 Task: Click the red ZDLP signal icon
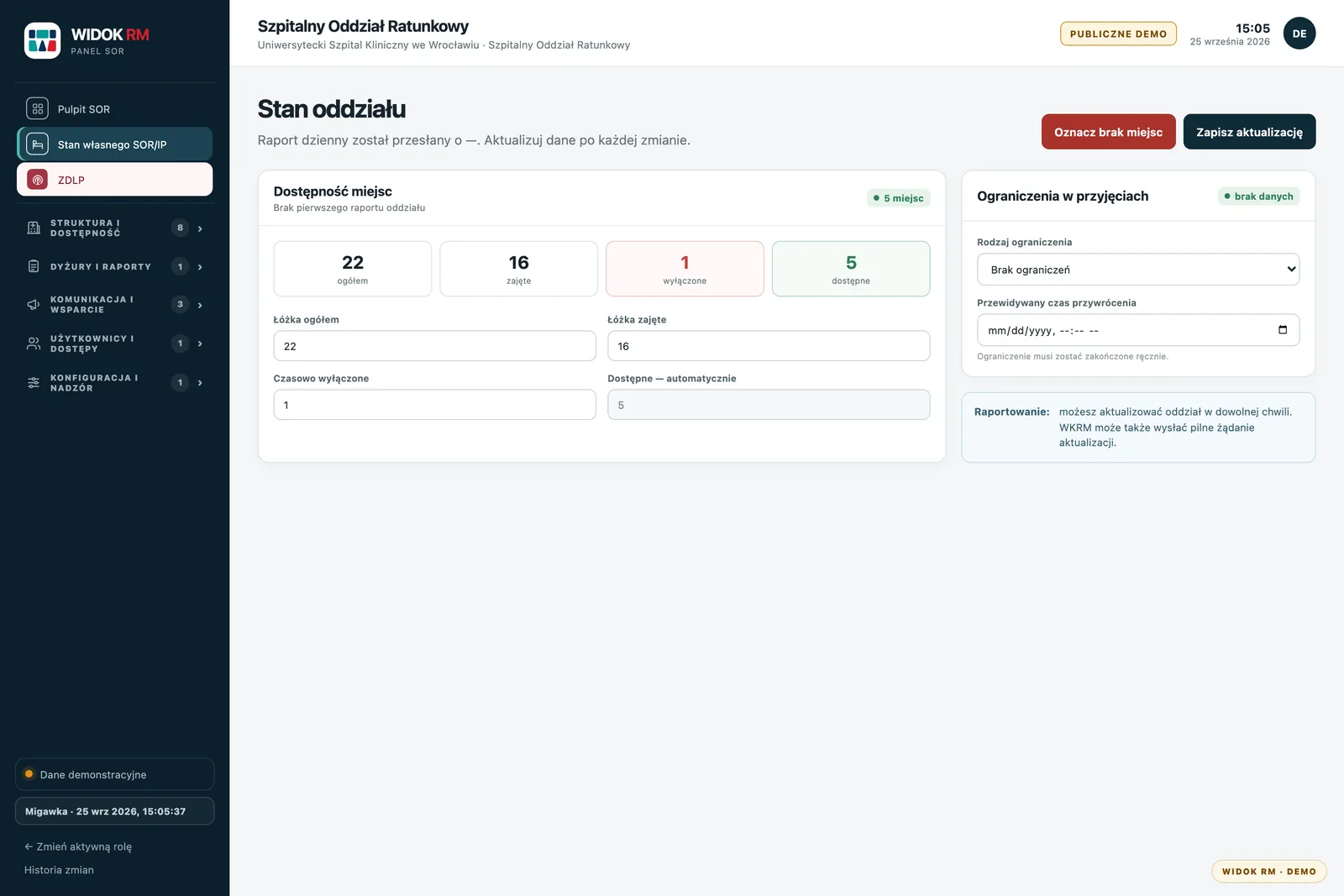37,180
